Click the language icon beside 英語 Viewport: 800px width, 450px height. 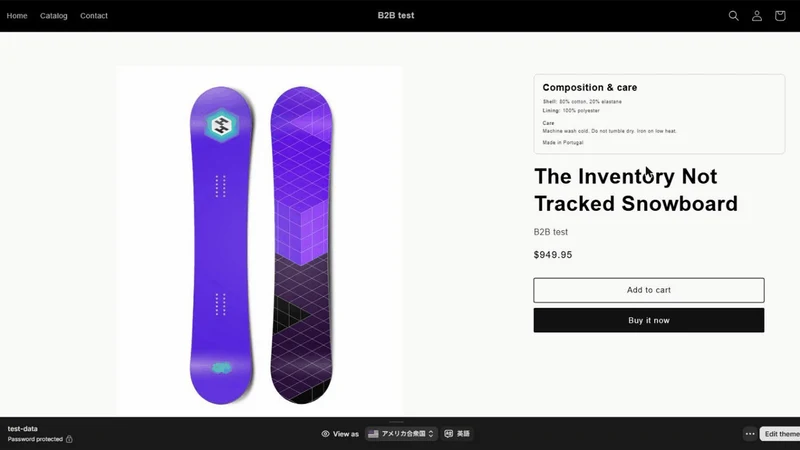448,434
